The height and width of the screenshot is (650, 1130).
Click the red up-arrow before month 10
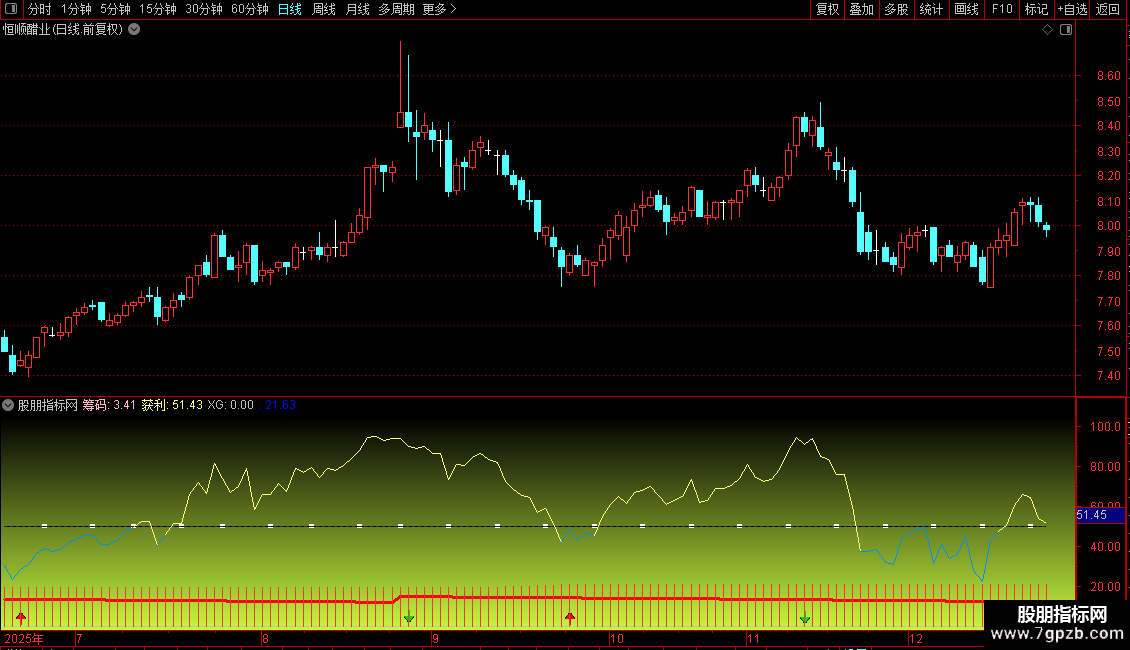tap(570, 618)
